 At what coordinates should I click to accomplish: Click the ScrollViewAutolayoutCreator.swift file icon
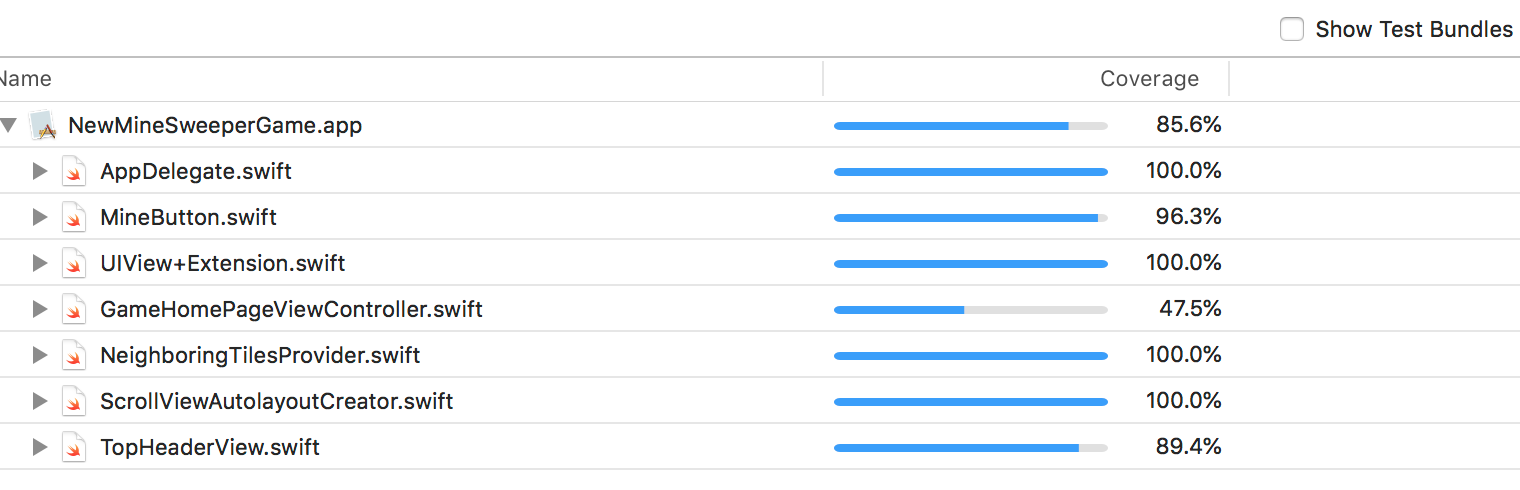click(74, 402)
